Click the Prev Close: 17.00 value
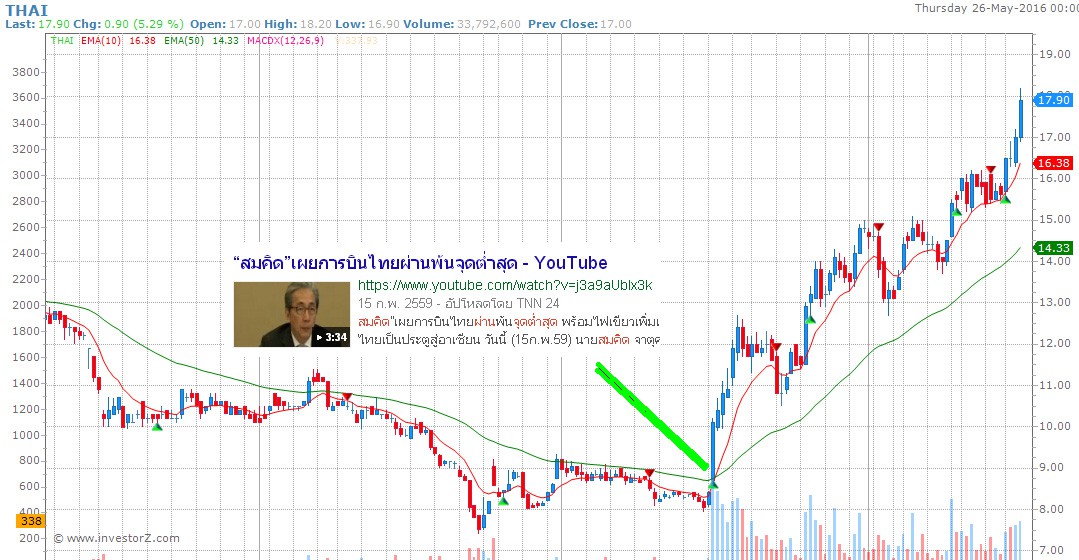This screenshot has width=1079, height=560. pyautogui.click(x=579, y=24)
